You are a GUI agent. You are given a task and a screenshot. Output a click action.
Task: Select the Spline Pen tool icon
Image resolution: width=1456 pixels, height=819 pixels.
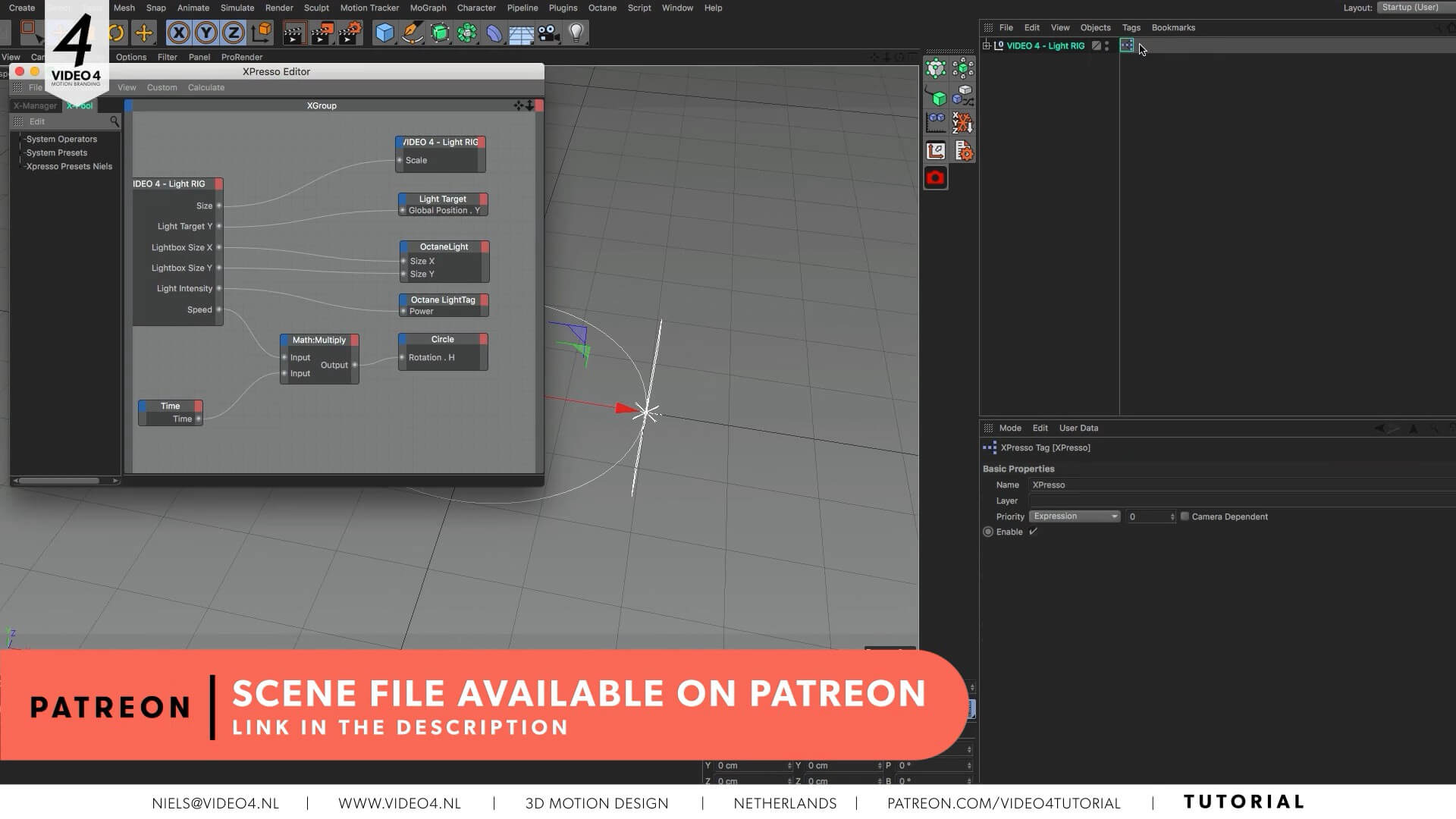pos(412,33)
